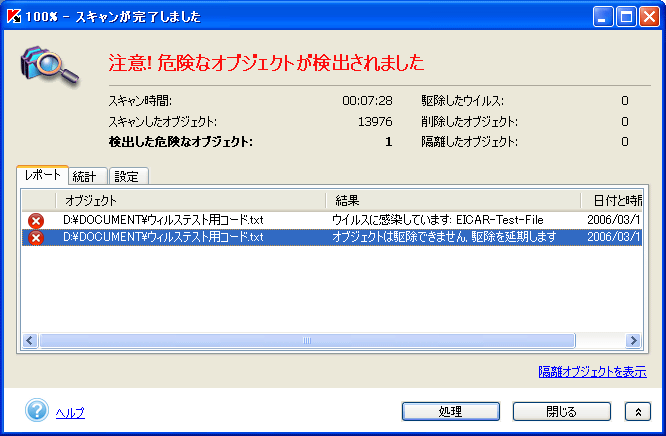The image size is (666, 436).
Task: Click 削除したオブジェクト label
Action: pyautogui.click(x=469, y=122)
